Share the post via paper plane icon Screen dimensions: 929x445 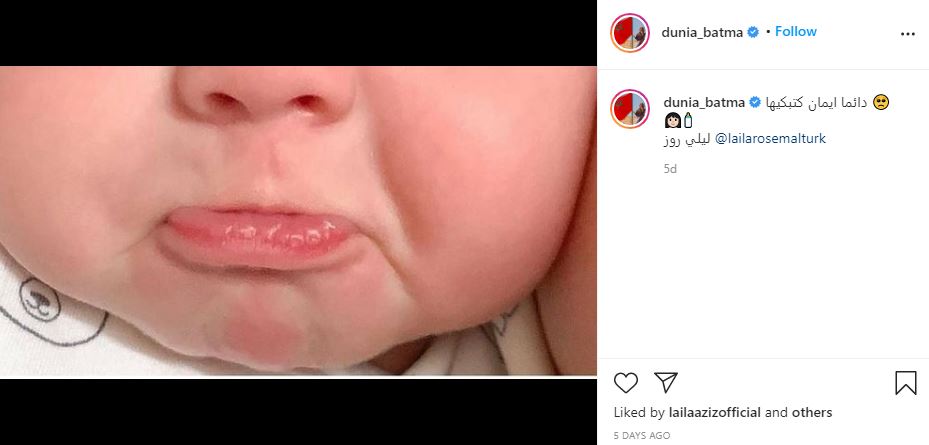(665, 382)
